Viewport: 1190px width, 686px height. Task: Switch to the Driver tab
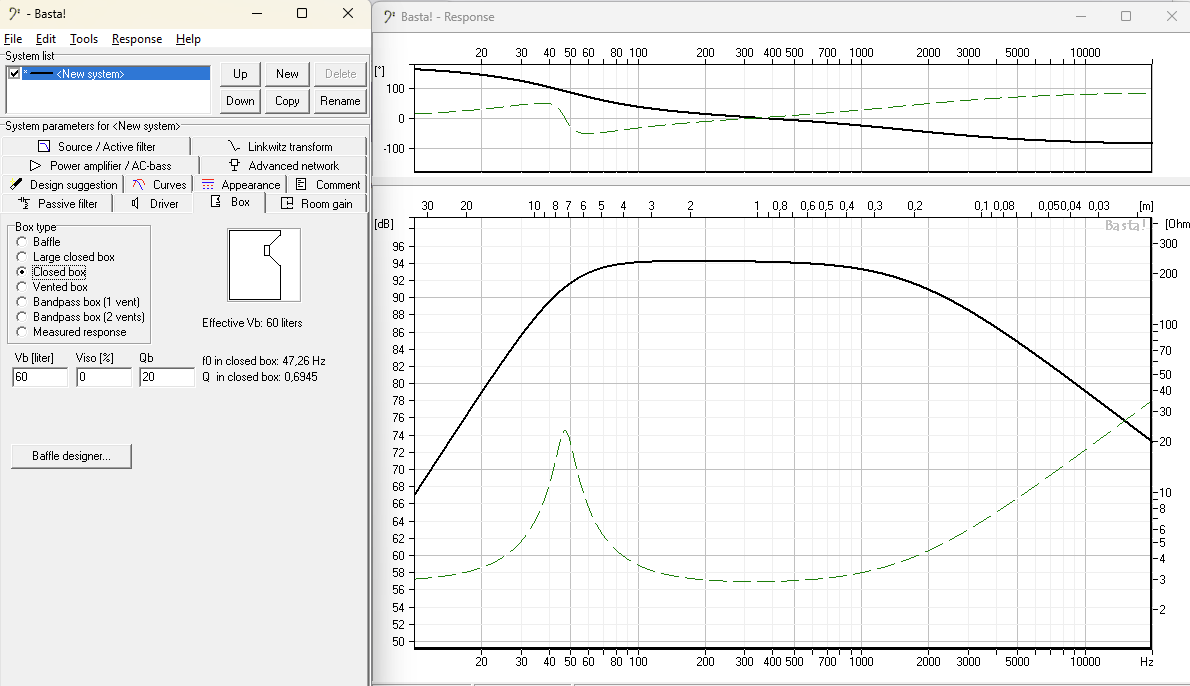[x=154, y=203]
